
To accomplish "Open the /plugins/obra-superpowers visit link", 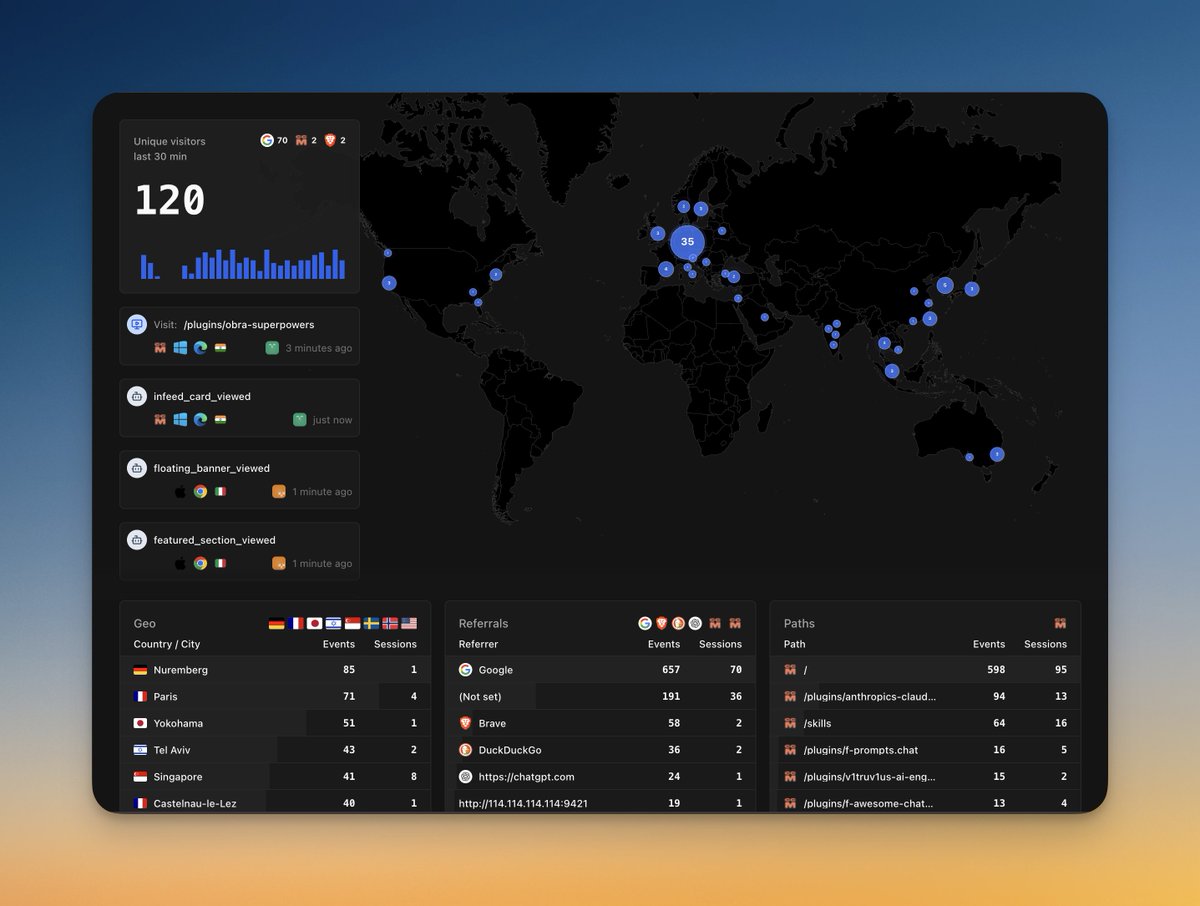I will point(249,324).
